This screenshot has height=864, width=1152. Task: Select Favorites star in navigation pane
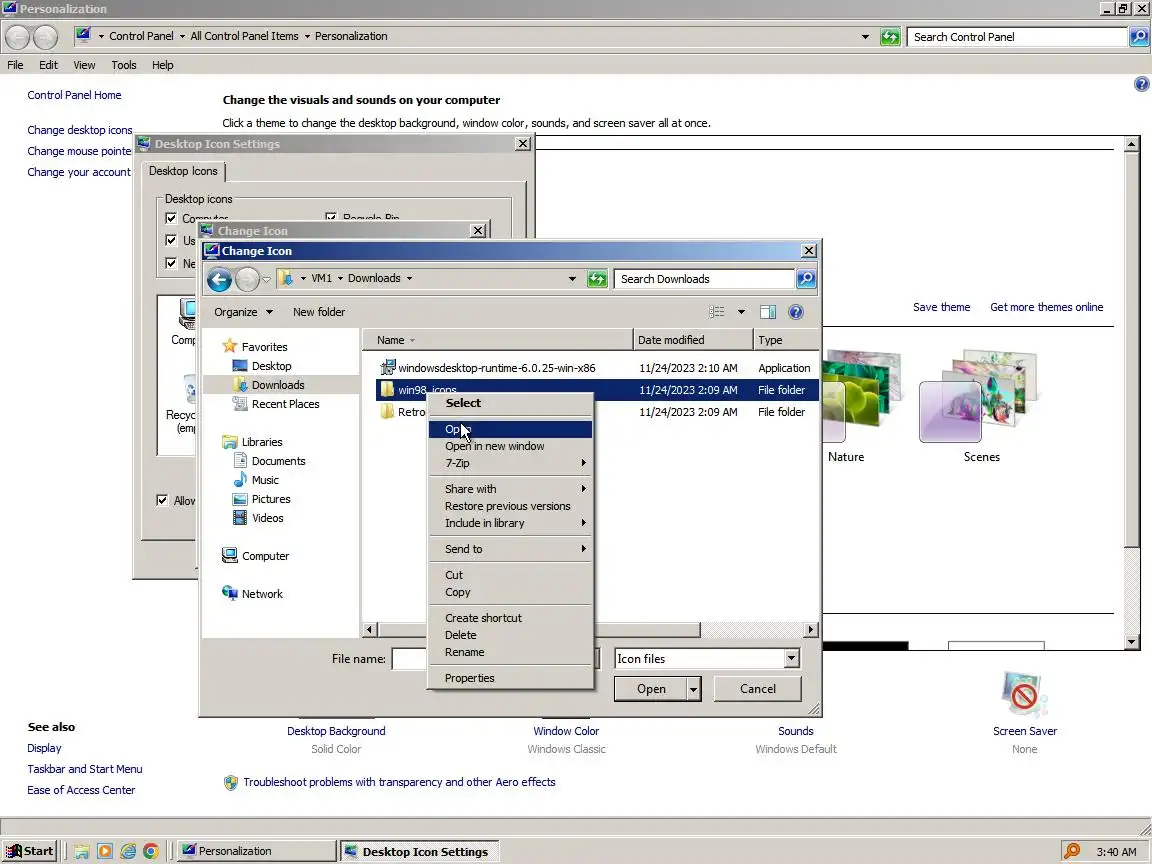point(230,346)
